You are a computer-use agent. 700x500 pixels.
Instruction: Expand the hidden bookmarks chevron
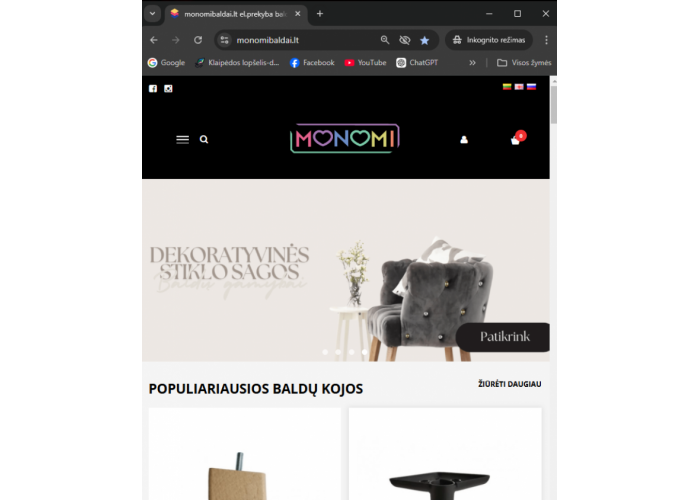(472, 63)
